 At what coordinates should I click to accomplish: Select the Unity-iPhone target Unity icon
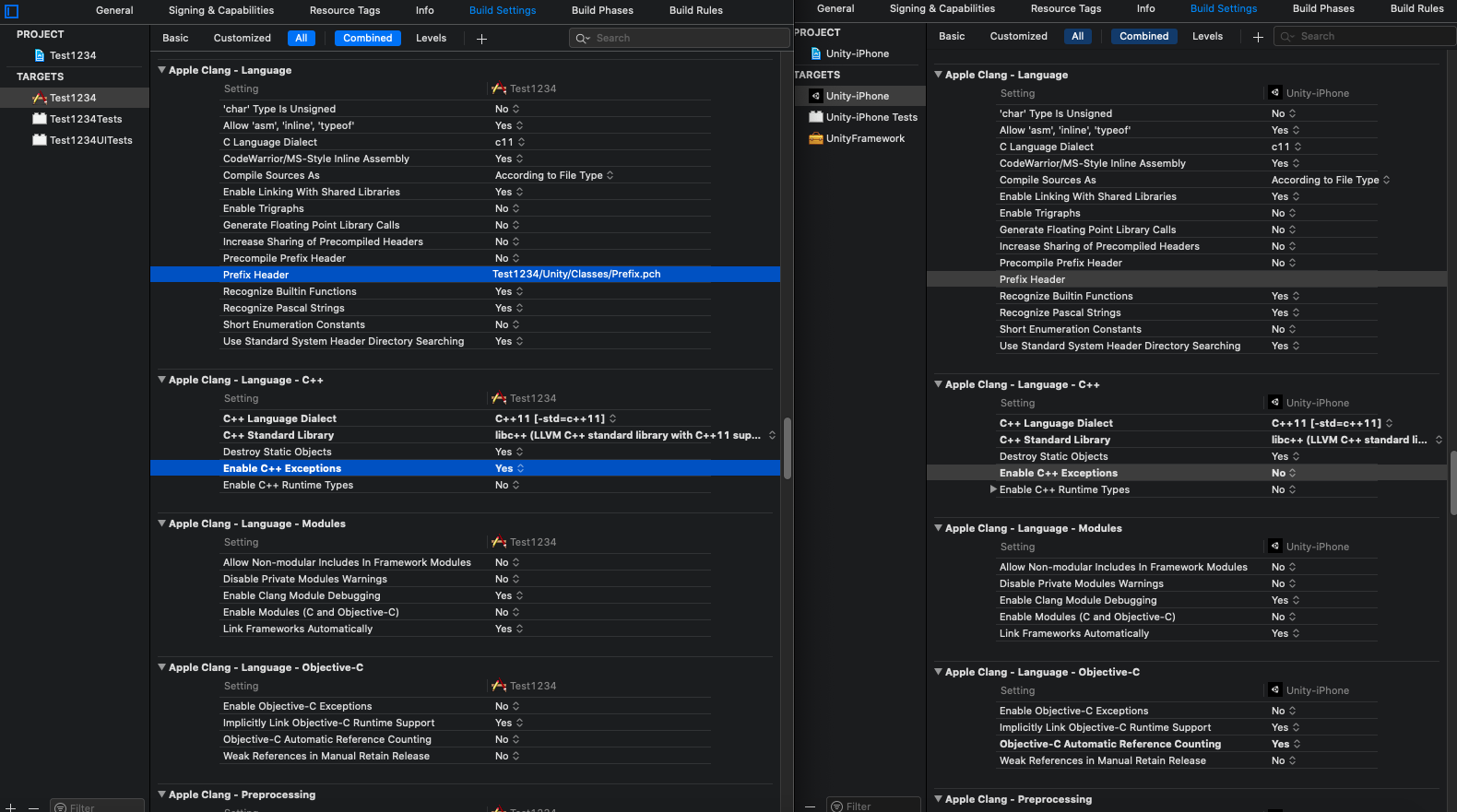[x=816, y=96]
